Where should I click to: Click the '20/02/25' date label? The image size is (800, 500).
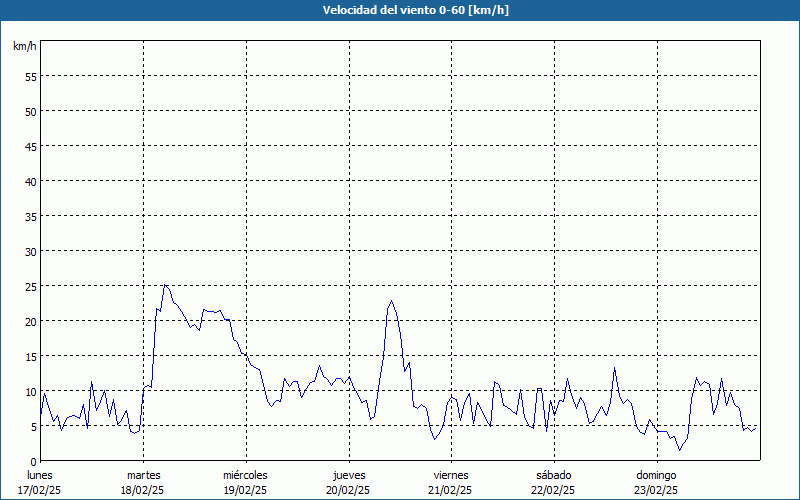[x=348, y=490]
